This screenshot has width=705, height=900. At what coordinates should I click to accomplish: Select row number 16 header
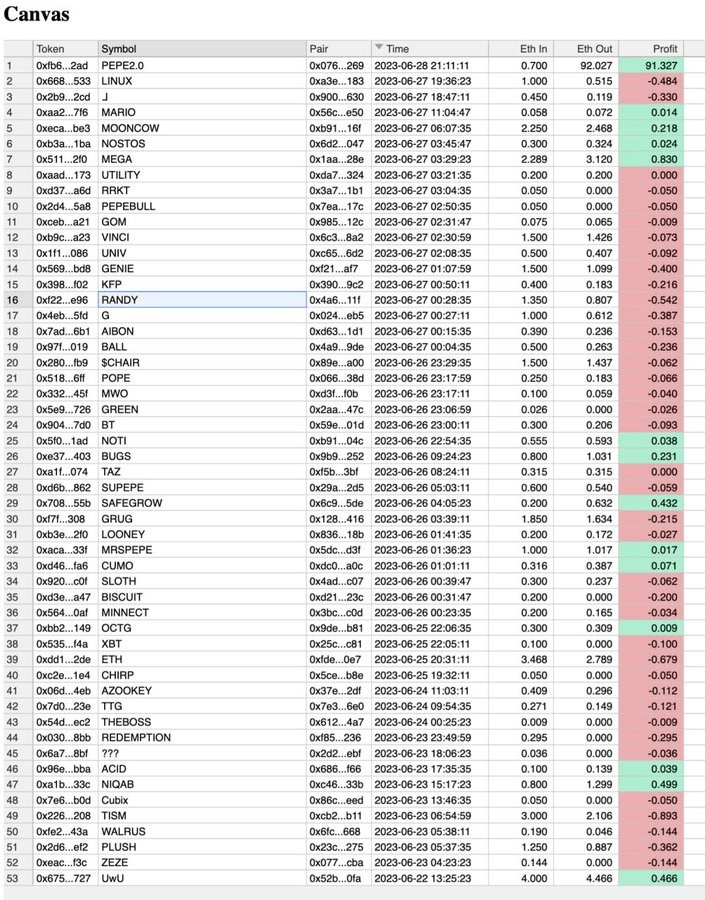click(18, 300)
